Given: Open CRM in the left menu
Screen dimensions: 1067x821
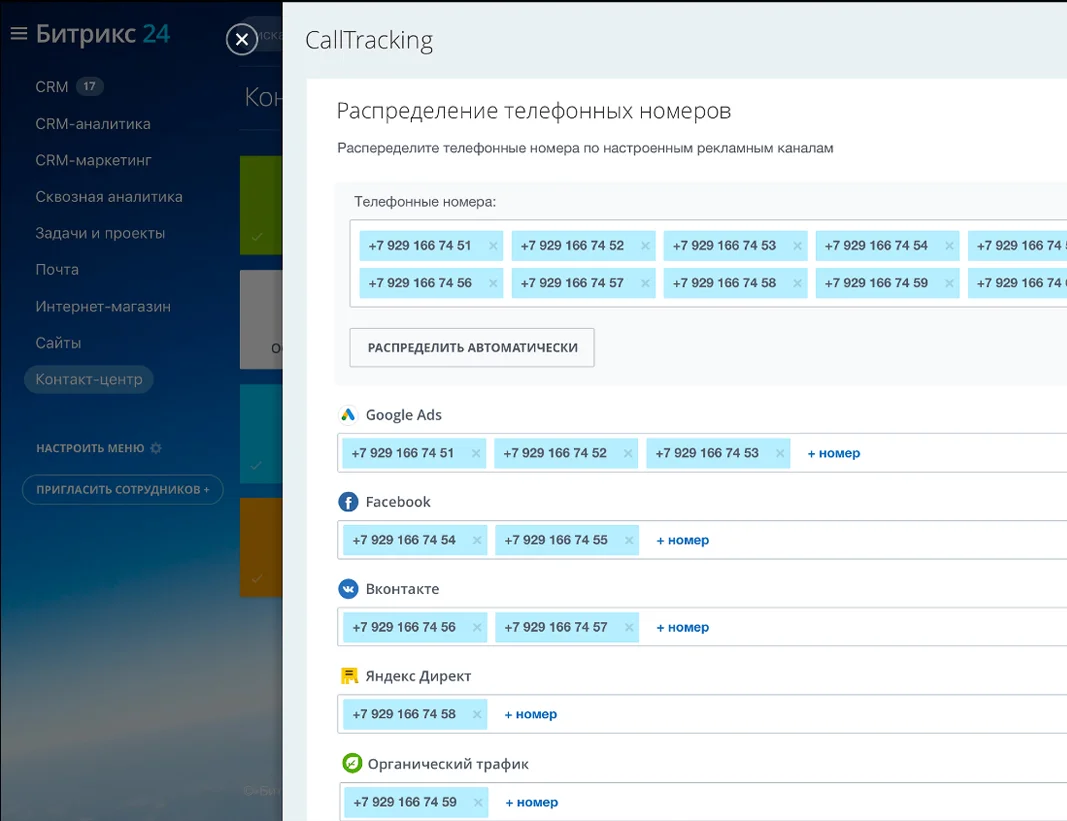Looking at the screenshot, I should click(52, 87).
